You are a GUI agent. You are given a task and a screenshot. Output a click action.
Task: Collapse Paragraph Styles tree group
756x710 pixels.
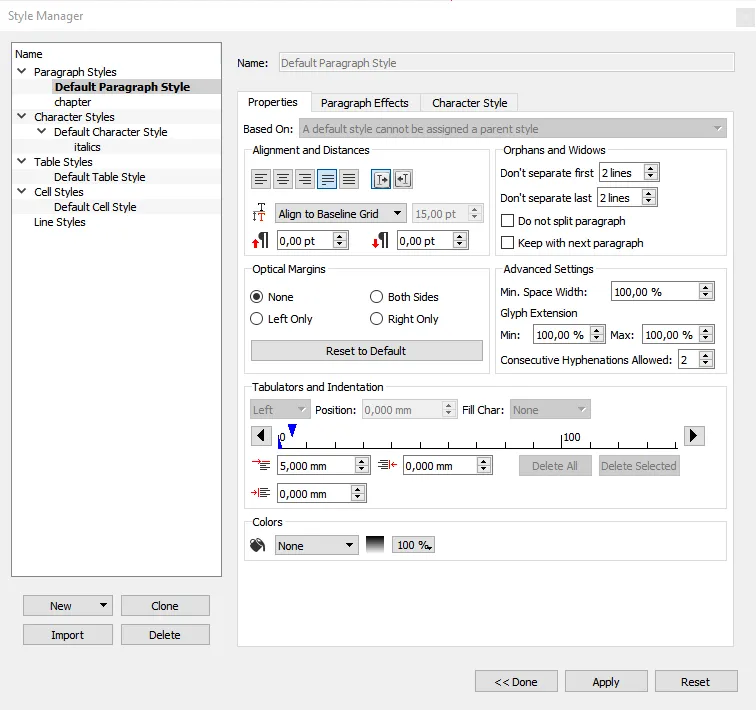click(x=22, y=71)
